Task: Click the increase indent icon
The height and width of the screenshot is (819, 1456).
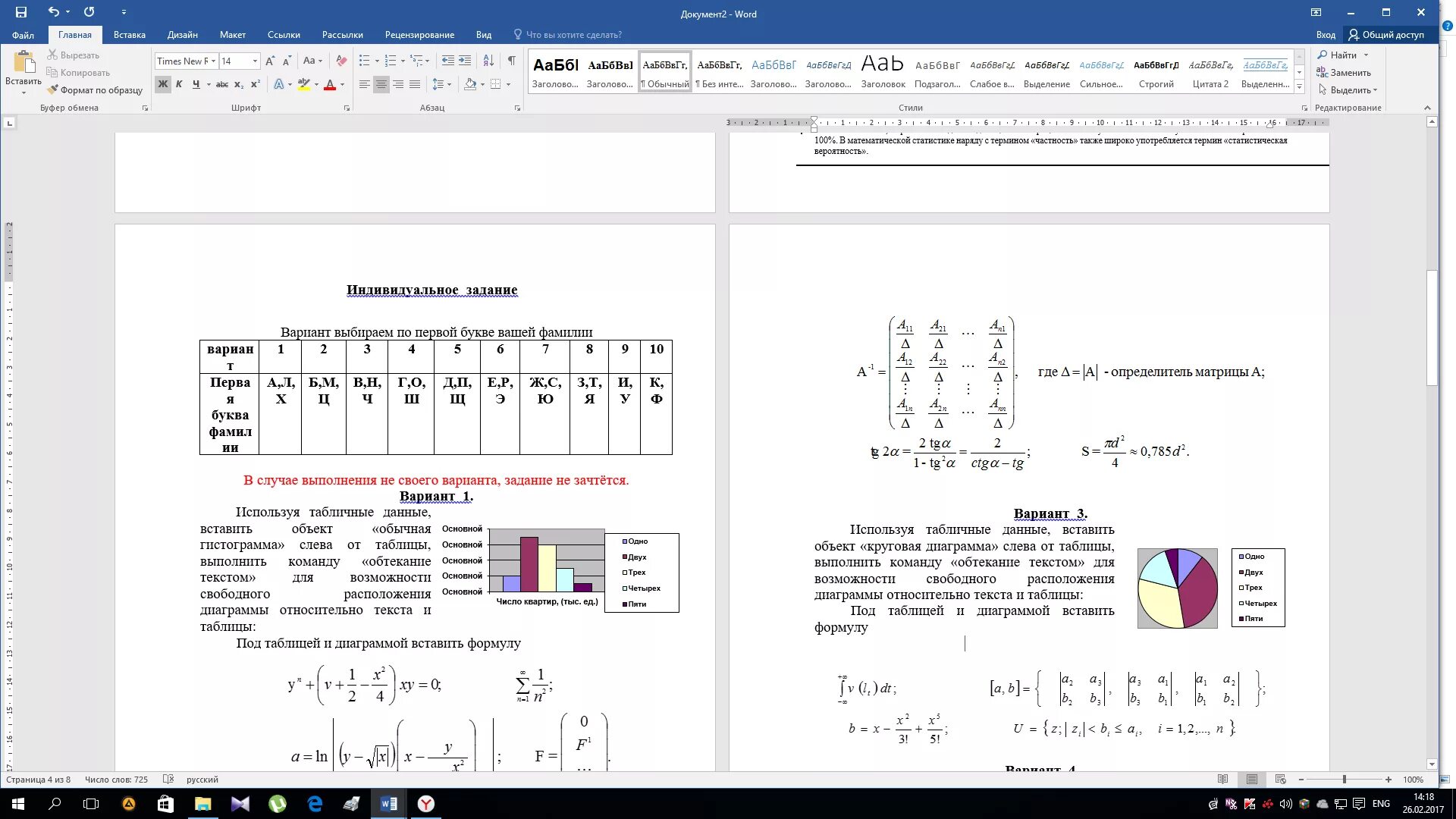Action: [x=465, y=61]
